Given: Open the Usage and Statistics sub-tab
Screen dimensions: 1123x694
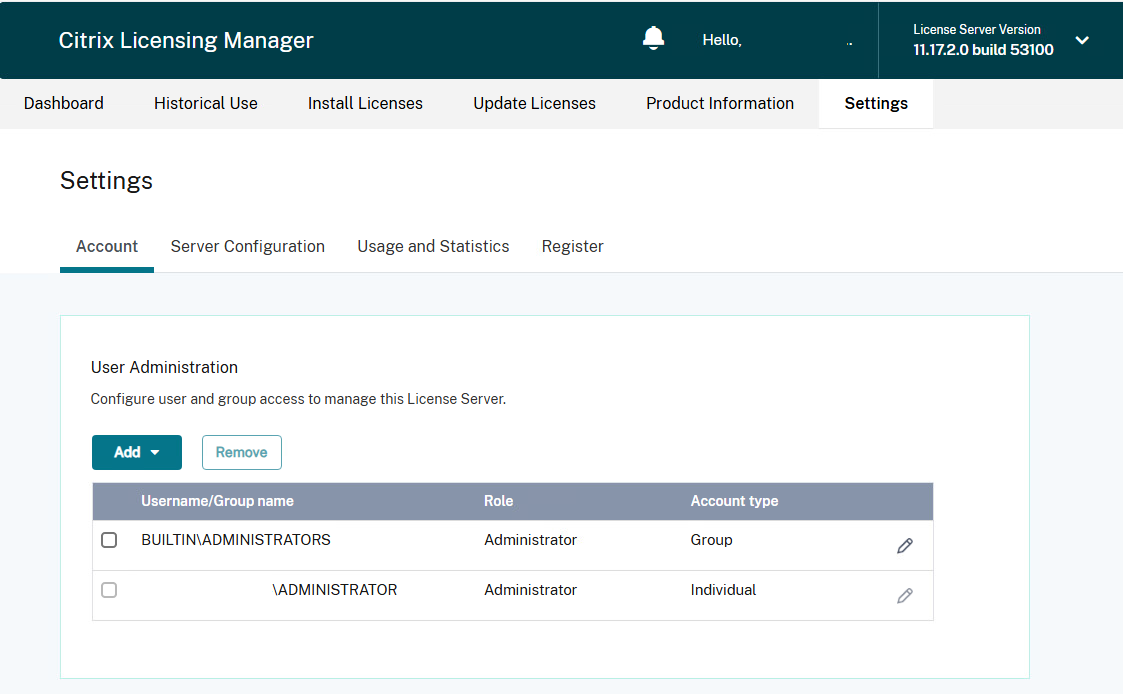Looking at the screenshot, I should pyautogui.click(x=433, y=246).
